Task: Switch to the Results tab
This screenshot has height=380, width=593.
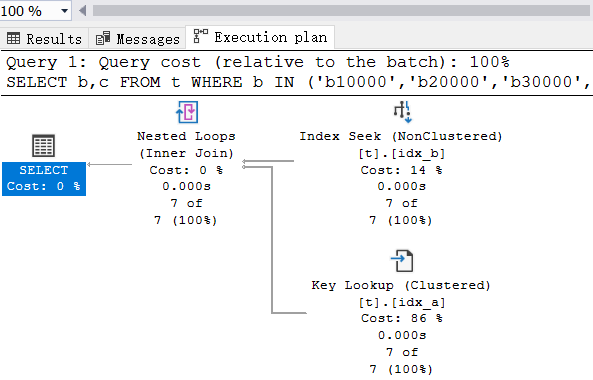Action: [x=45, y=39]
